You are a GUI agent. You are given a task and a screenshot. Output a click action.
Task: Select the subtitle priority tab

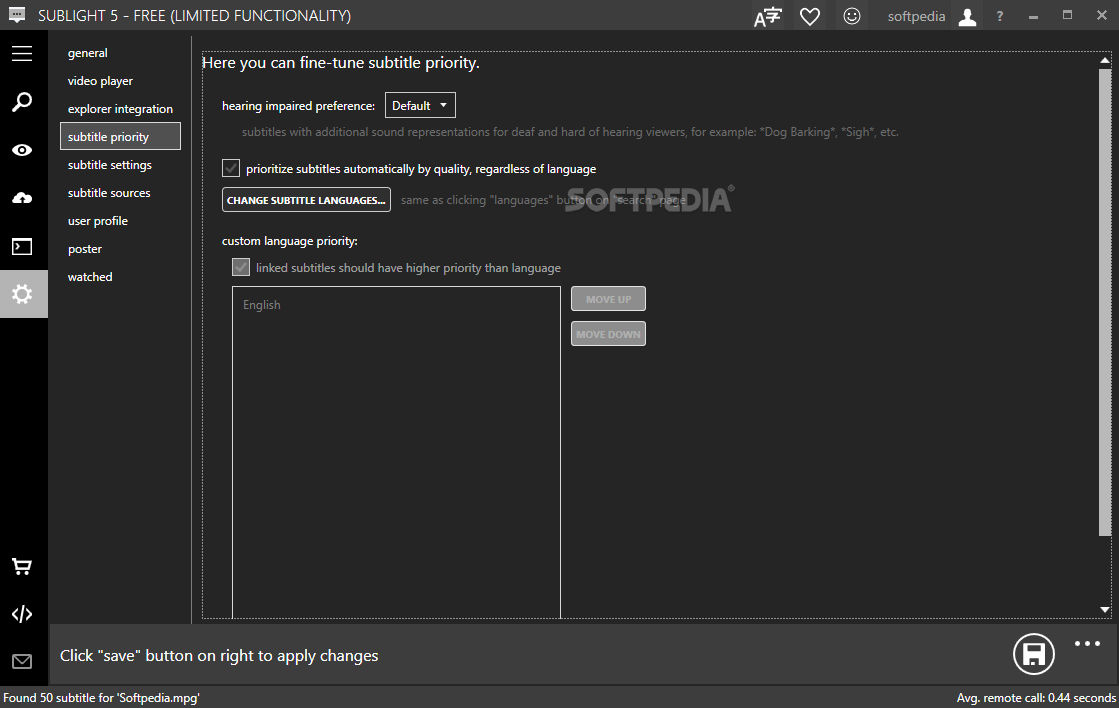point(120,136)
